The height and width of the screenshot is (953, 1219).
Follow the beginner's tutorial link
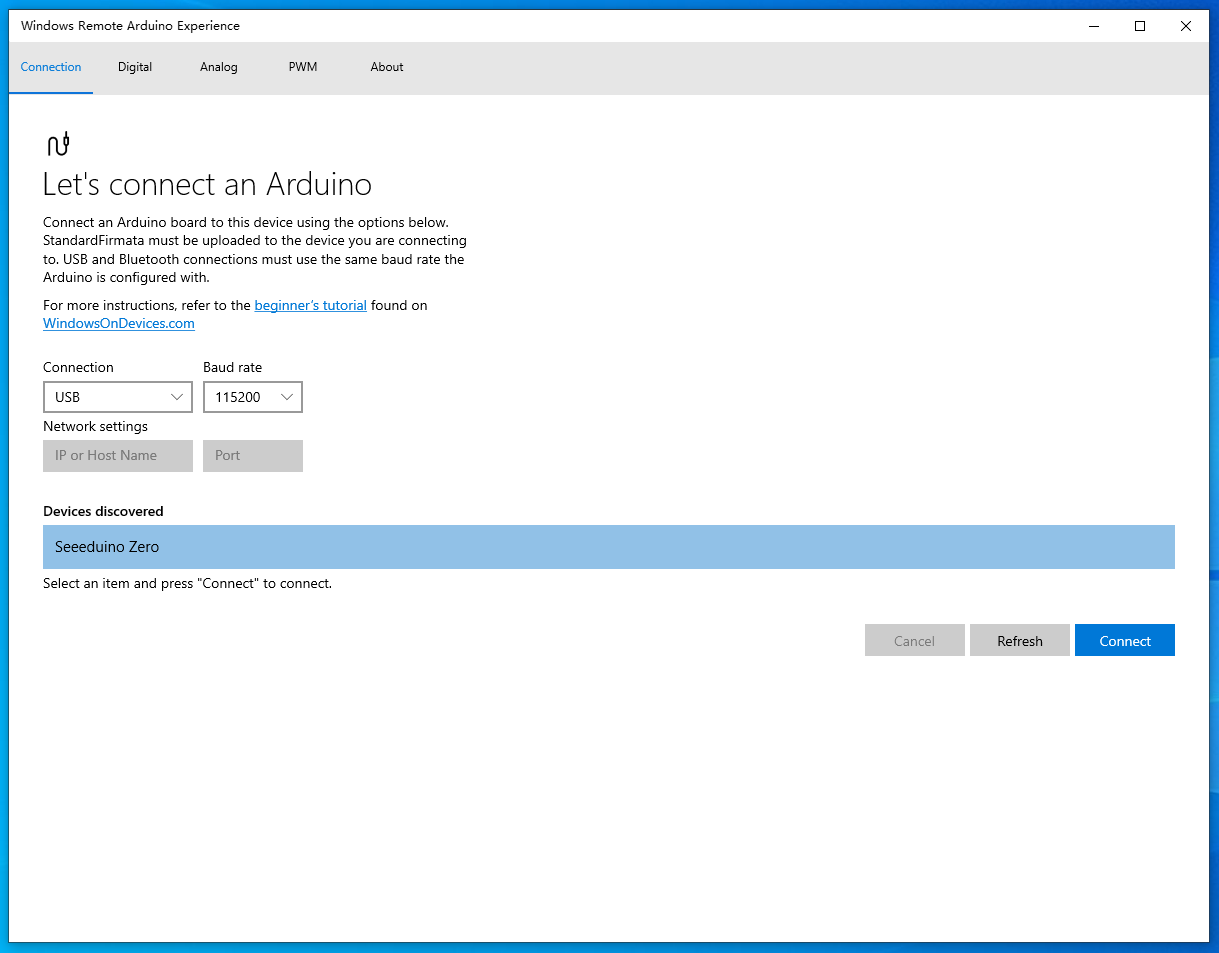coord(311,305)
